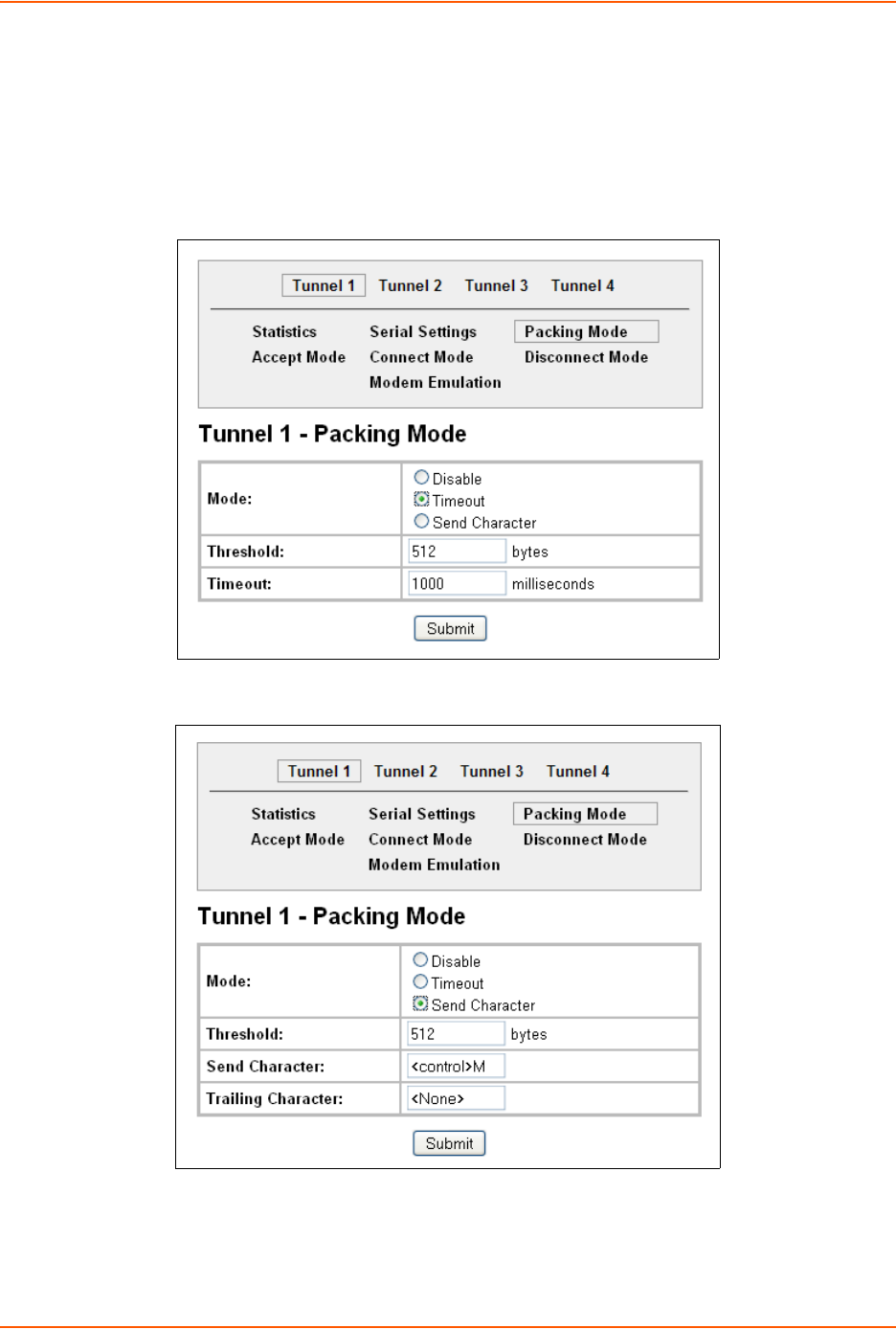
Task: Open Serial Settings link in the top panel
Action: [x=422, y=331]
